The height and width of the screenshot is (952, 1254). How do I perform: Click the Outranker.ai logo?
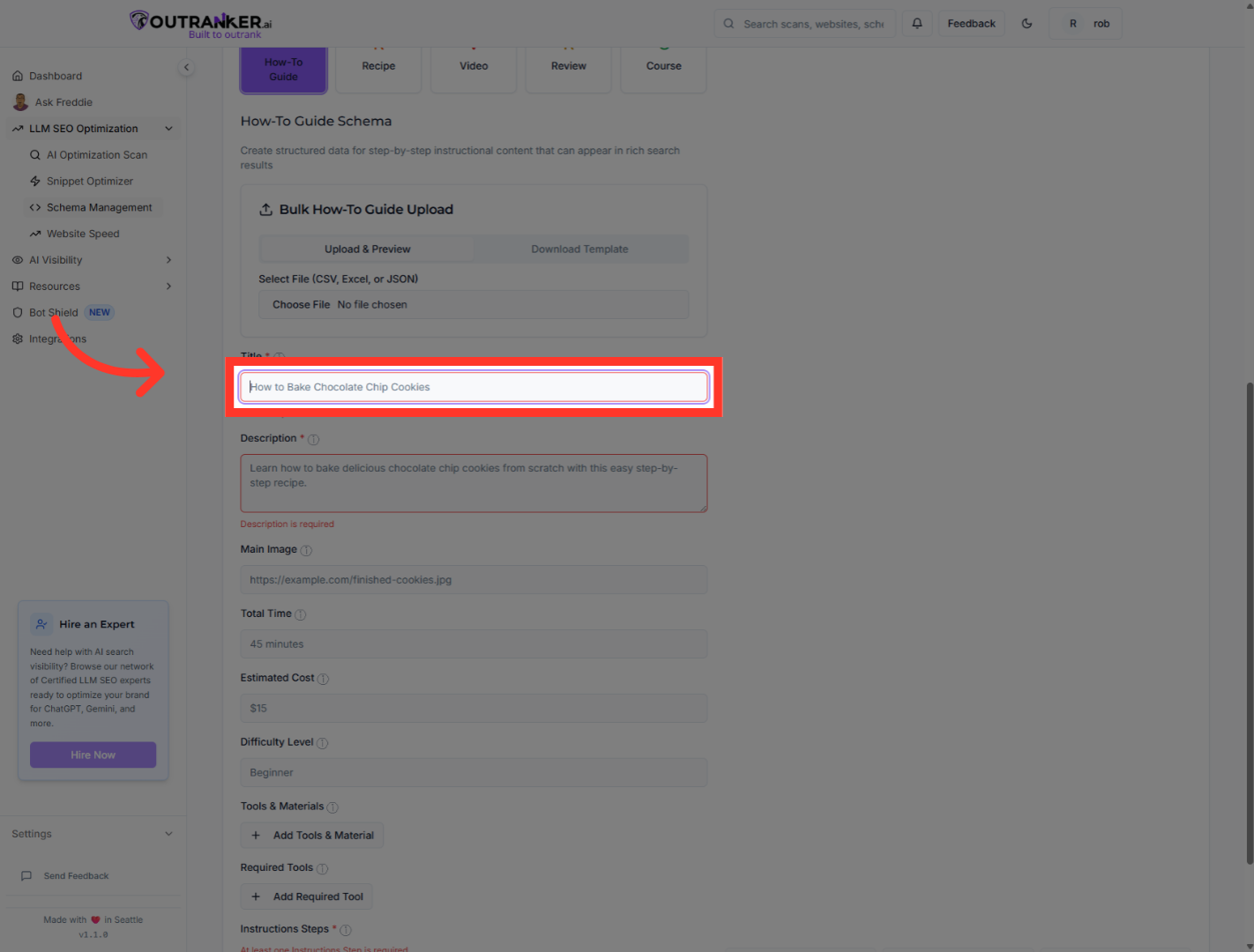click(200, 24)
